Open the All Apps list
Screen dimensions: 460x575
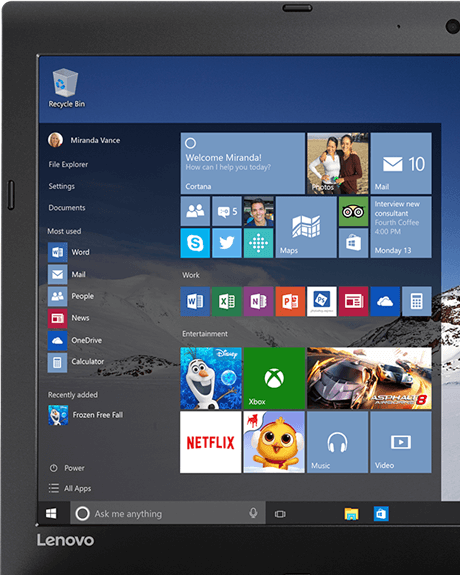click(x=70, y=488)
